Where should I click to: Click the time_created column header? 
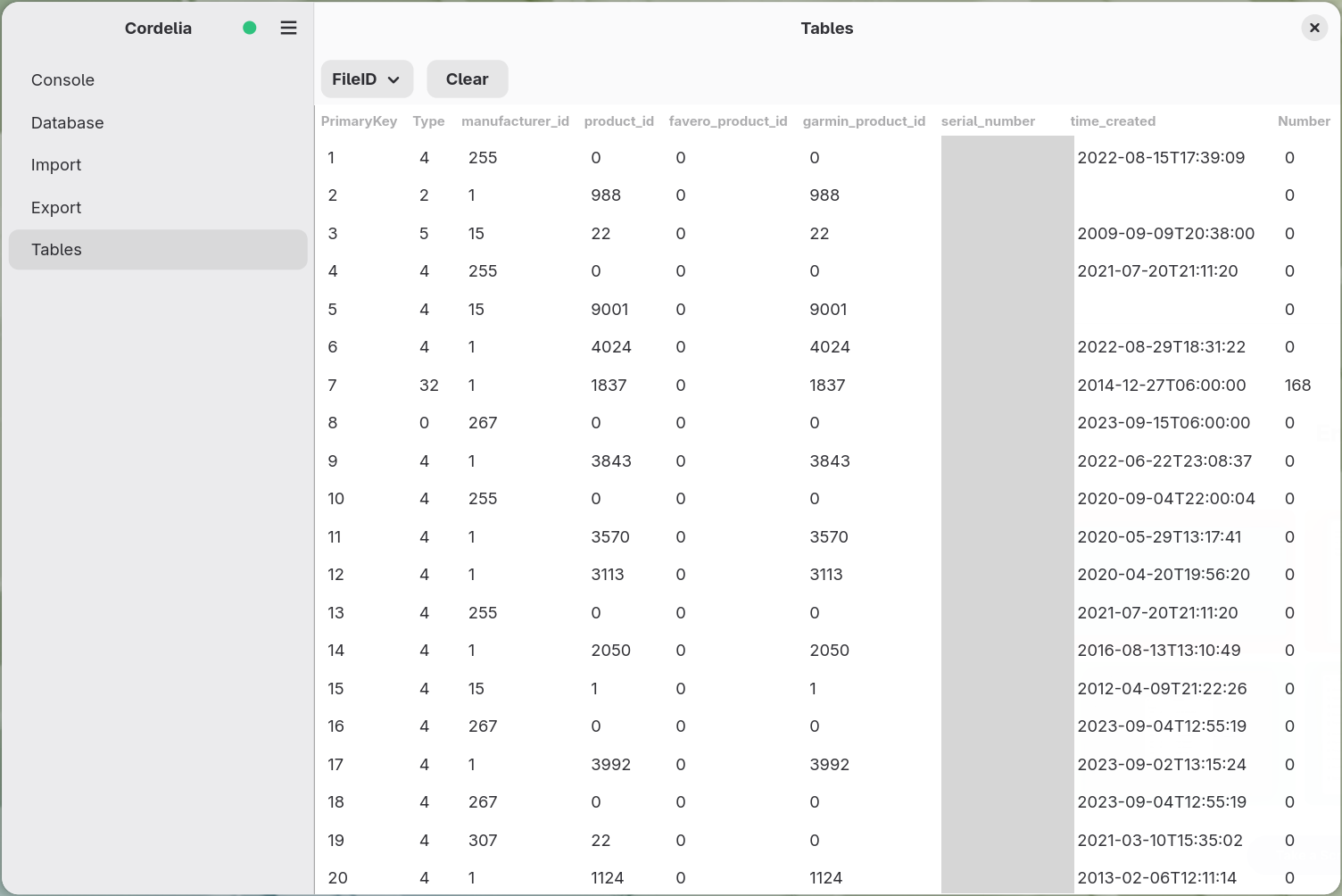(1113, 121)
